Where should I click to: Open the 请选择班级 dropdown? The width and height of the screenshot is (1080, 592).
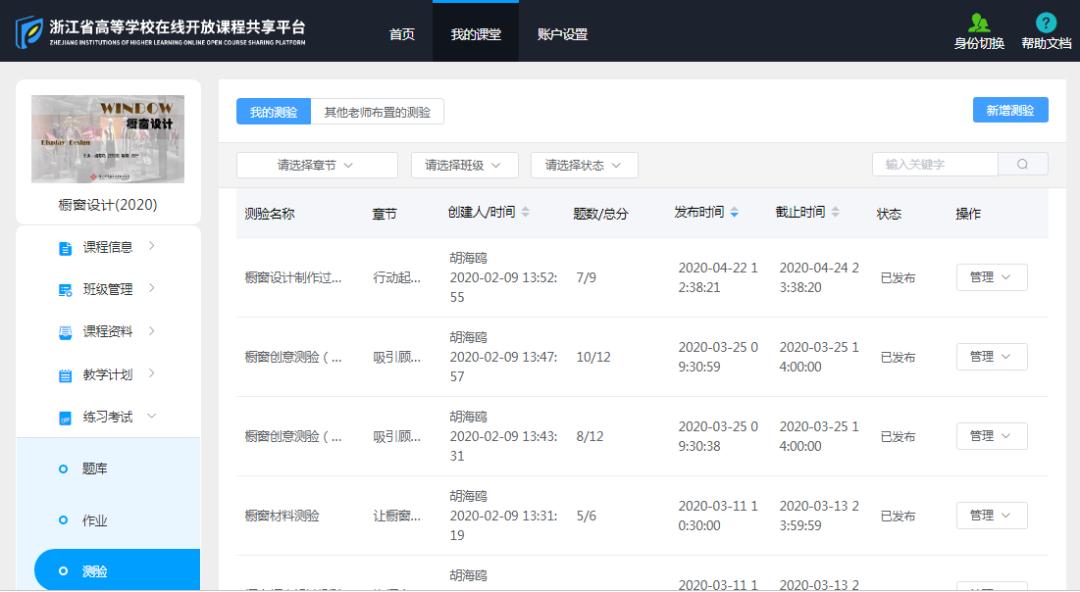point(463,165)
